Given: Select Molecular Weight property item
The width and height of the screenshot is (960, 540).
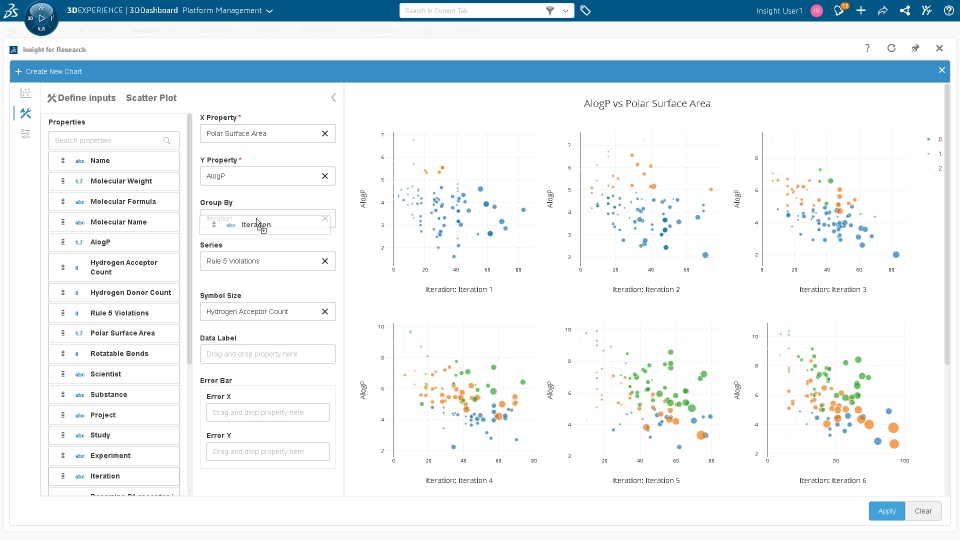Looking at the screenshot, I should (x=114, y=181).
